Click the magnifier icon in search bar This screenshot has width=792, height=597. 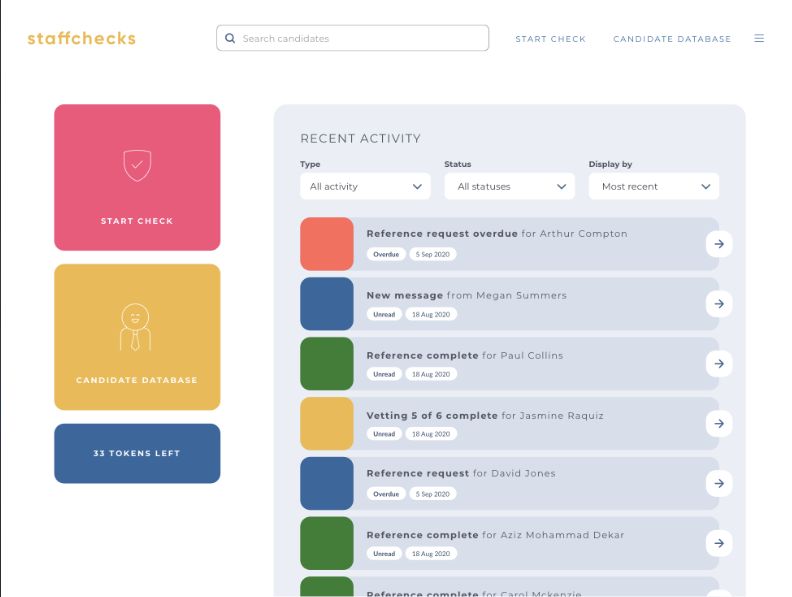coord(231,39)
